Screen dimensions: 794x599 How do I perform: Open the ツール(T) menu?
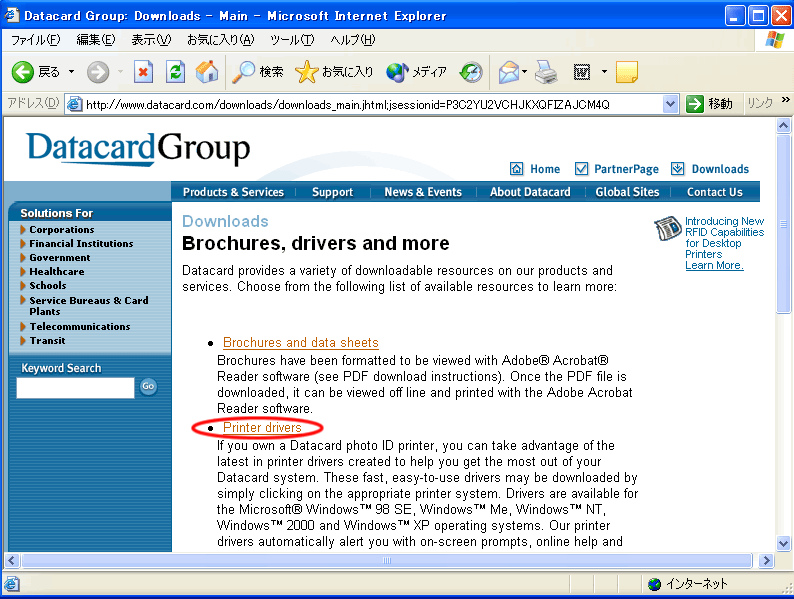pyautogui.click(x=292, y=40)
